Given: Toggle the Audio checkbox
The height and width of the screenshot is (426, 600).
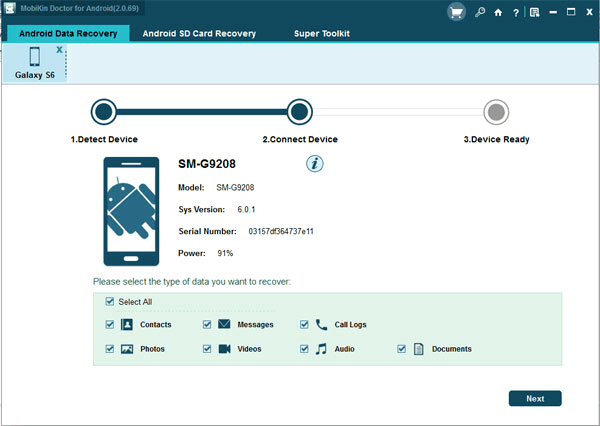Looking at the screenshot, I should (x=304, y=349).
